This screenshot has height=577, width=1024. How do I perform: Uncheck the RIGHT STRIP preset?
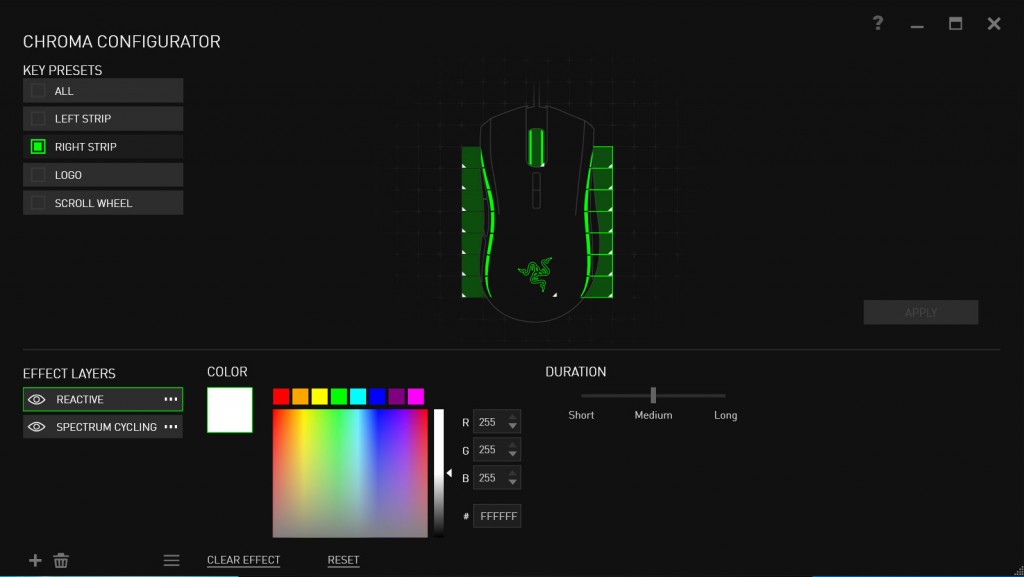click(x=38, y=147)
